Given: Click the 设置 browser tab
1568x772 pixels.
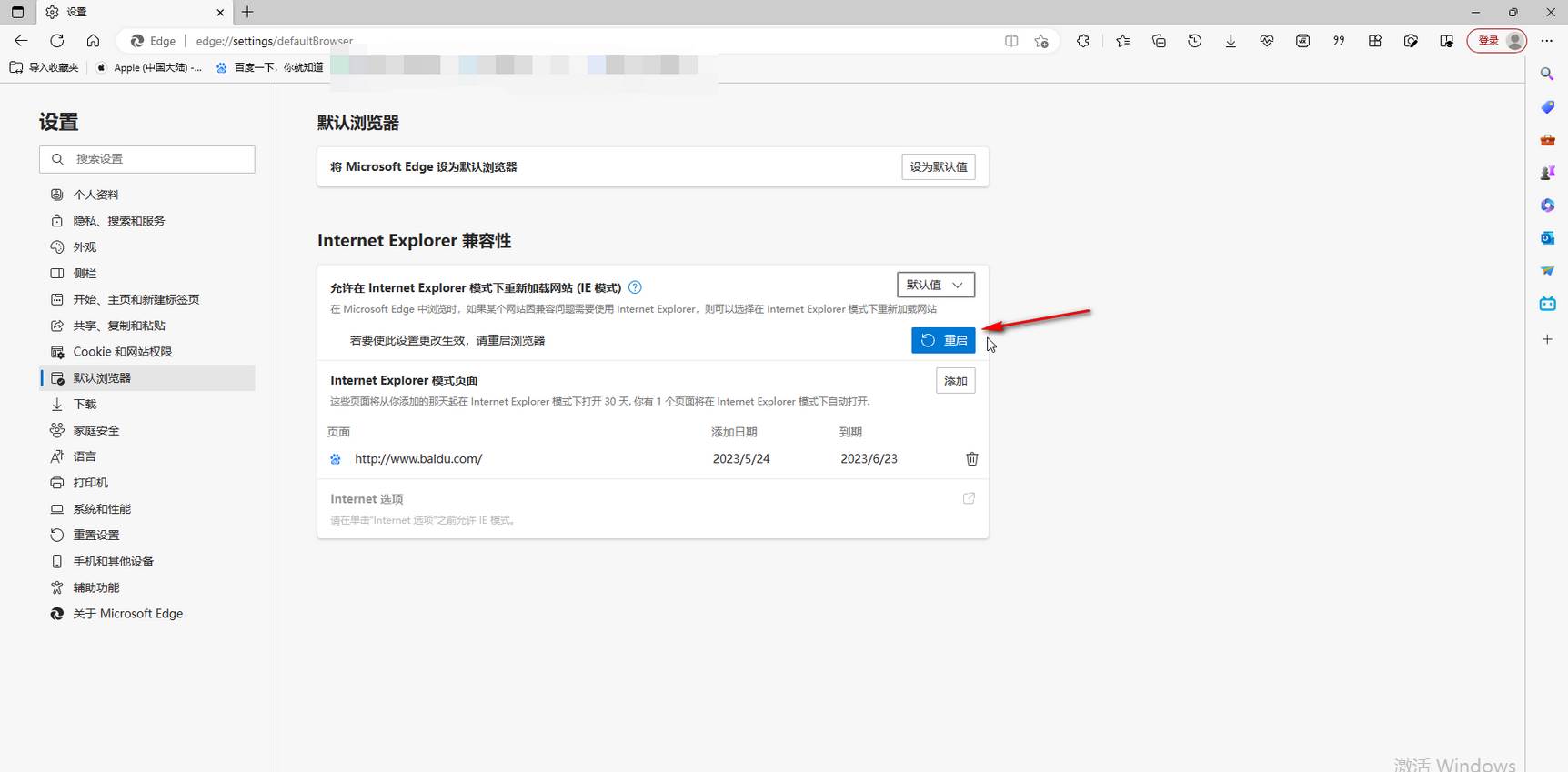Looking at the screenshot, I should pyautogui.click(x=133, y=12).
